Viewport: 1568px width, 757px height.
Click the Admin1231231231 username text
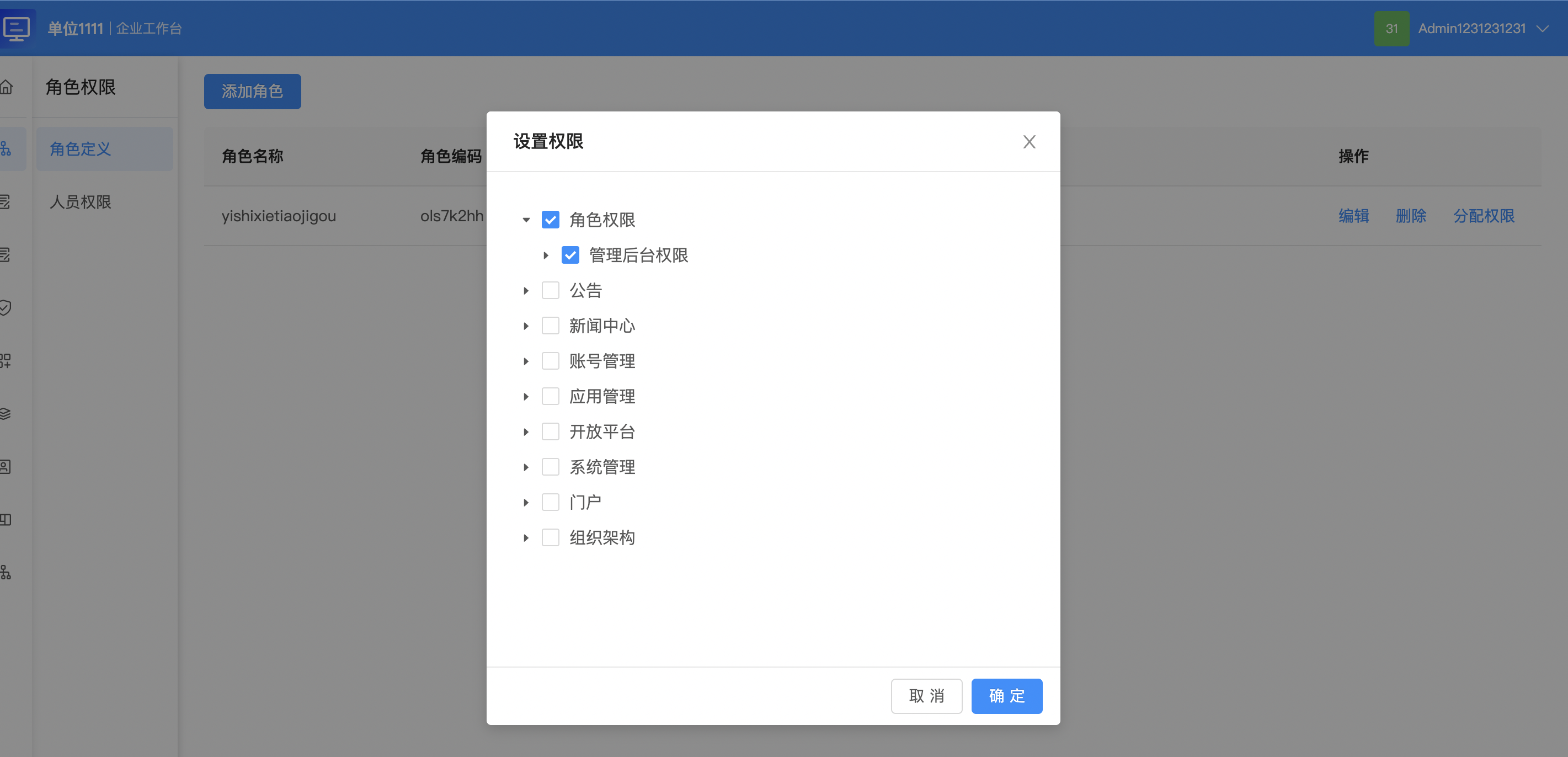[1471, 29]
